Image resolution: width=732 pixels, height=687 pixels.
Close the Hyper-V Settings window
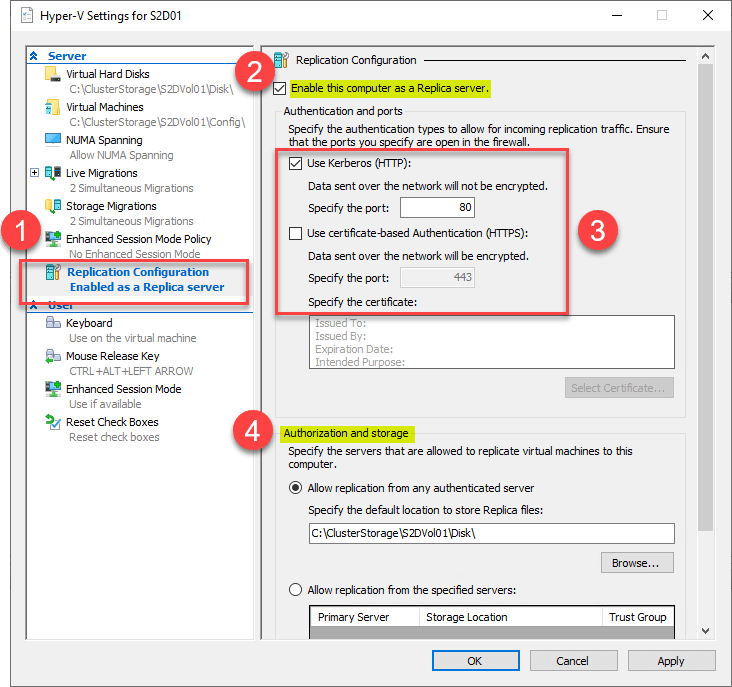coord(708,15)
